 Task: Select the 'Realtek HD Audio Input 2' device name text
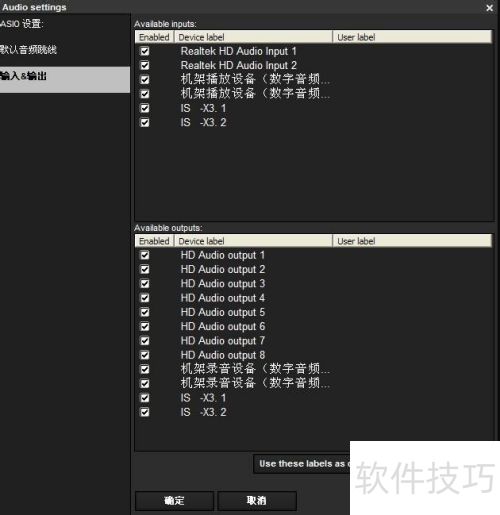click(x=238, y=65)
